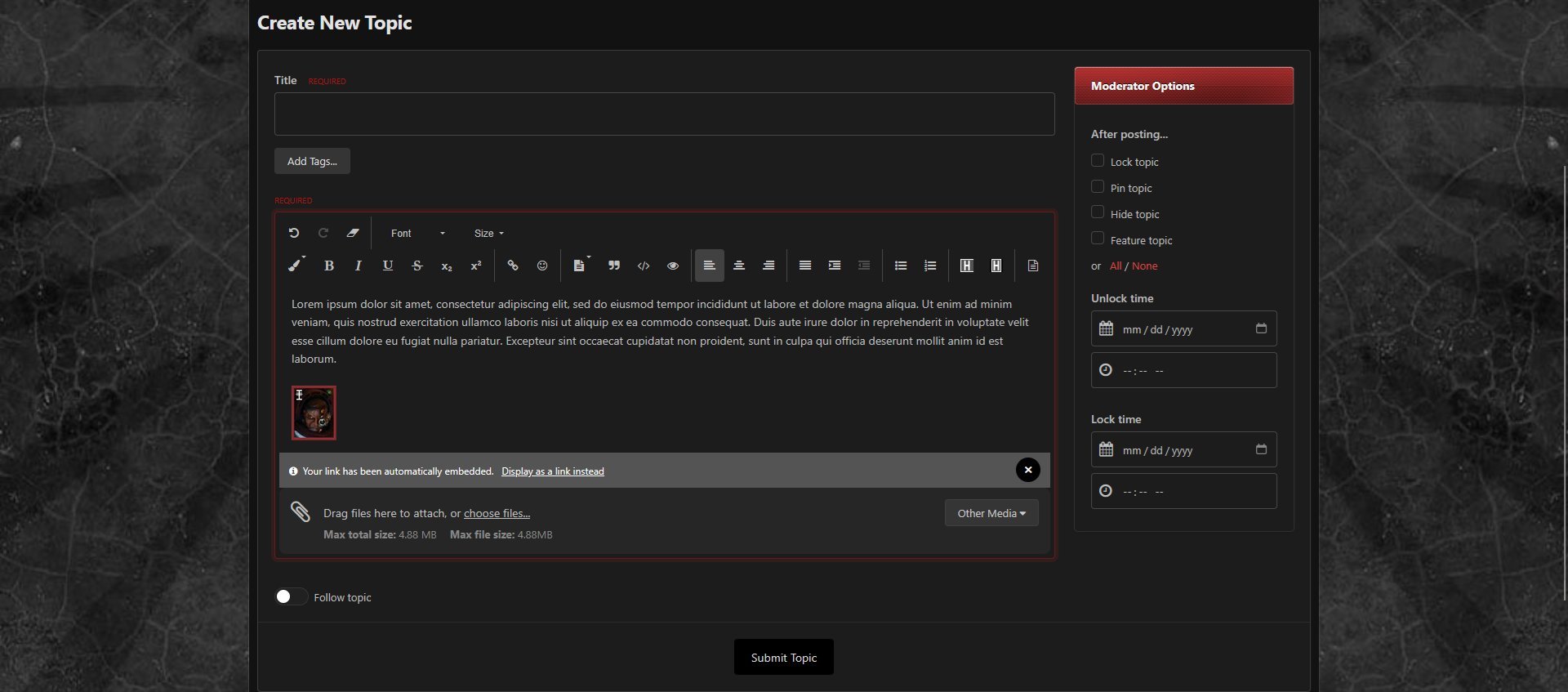The width and height of the screenshot is (1568, 692).
Task: Open the Other Media dropdown
Action: [x=991, y=513]
